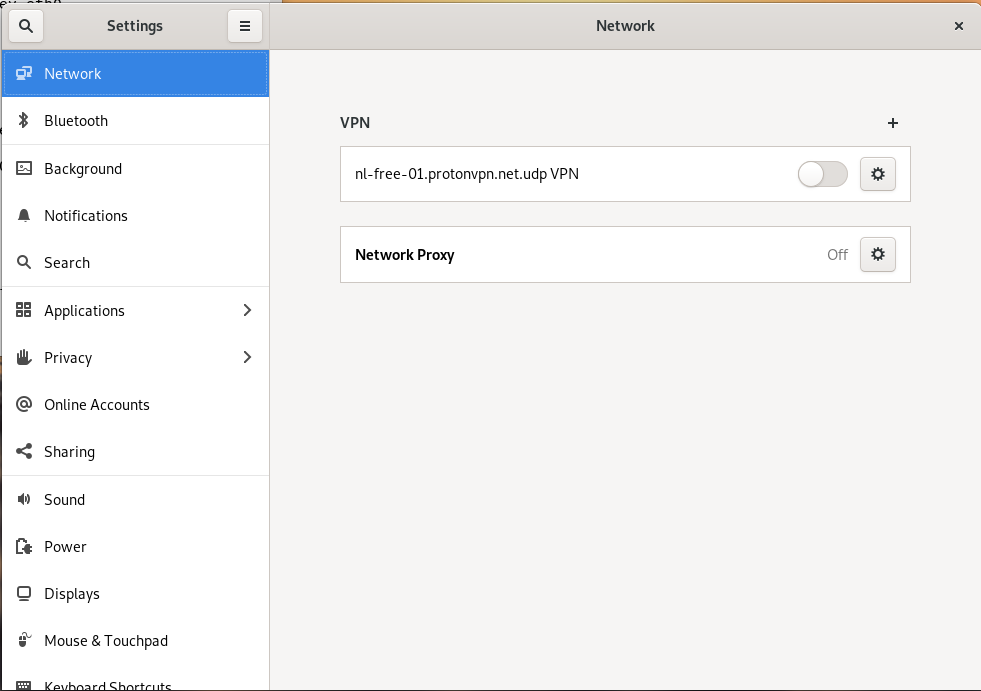
Task: Open Mouse & Touchpad settings label
Action: [106, 641]
